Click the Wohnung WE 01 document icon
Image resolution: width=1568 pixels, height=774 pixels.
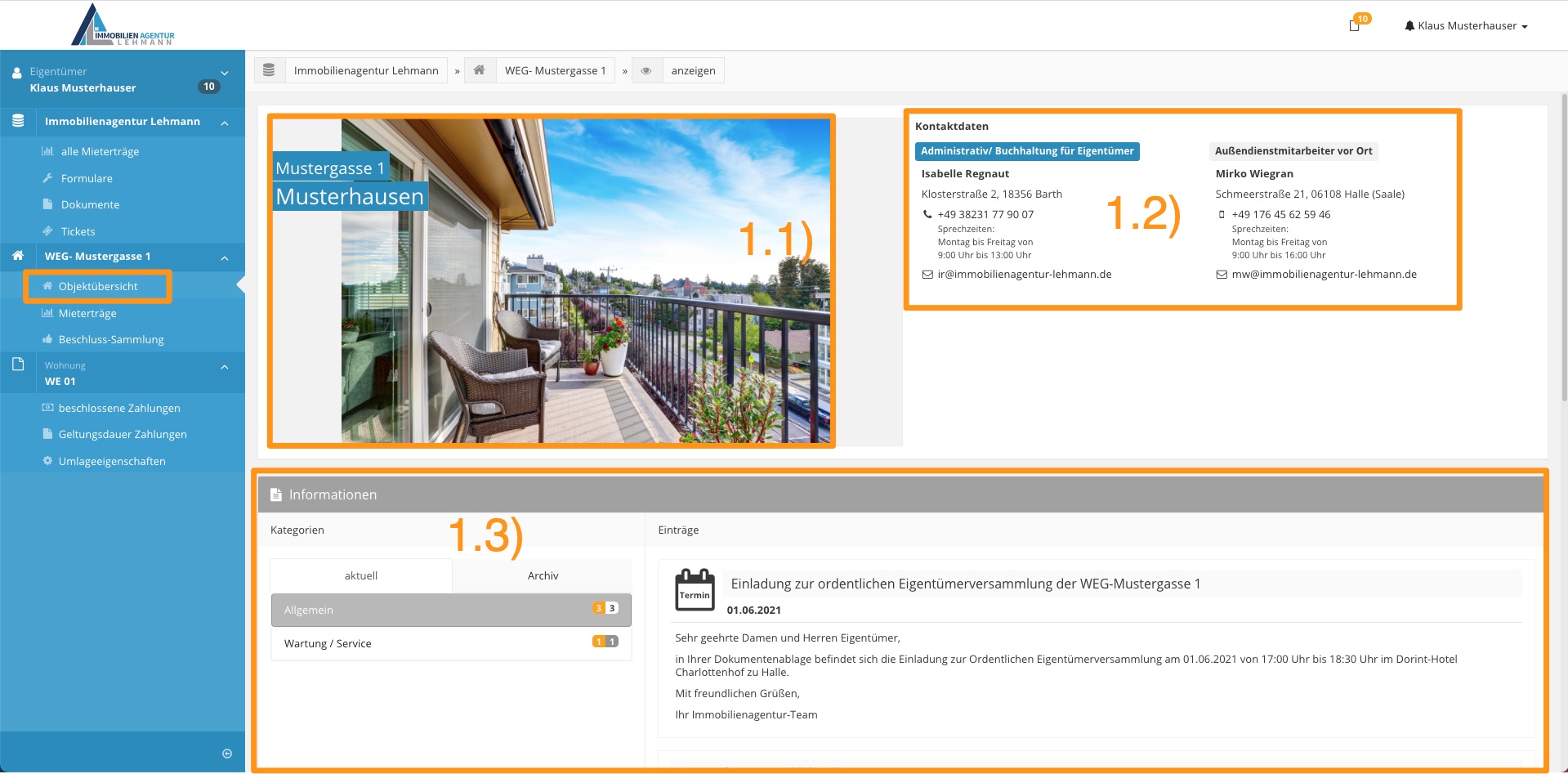point(18,365)
